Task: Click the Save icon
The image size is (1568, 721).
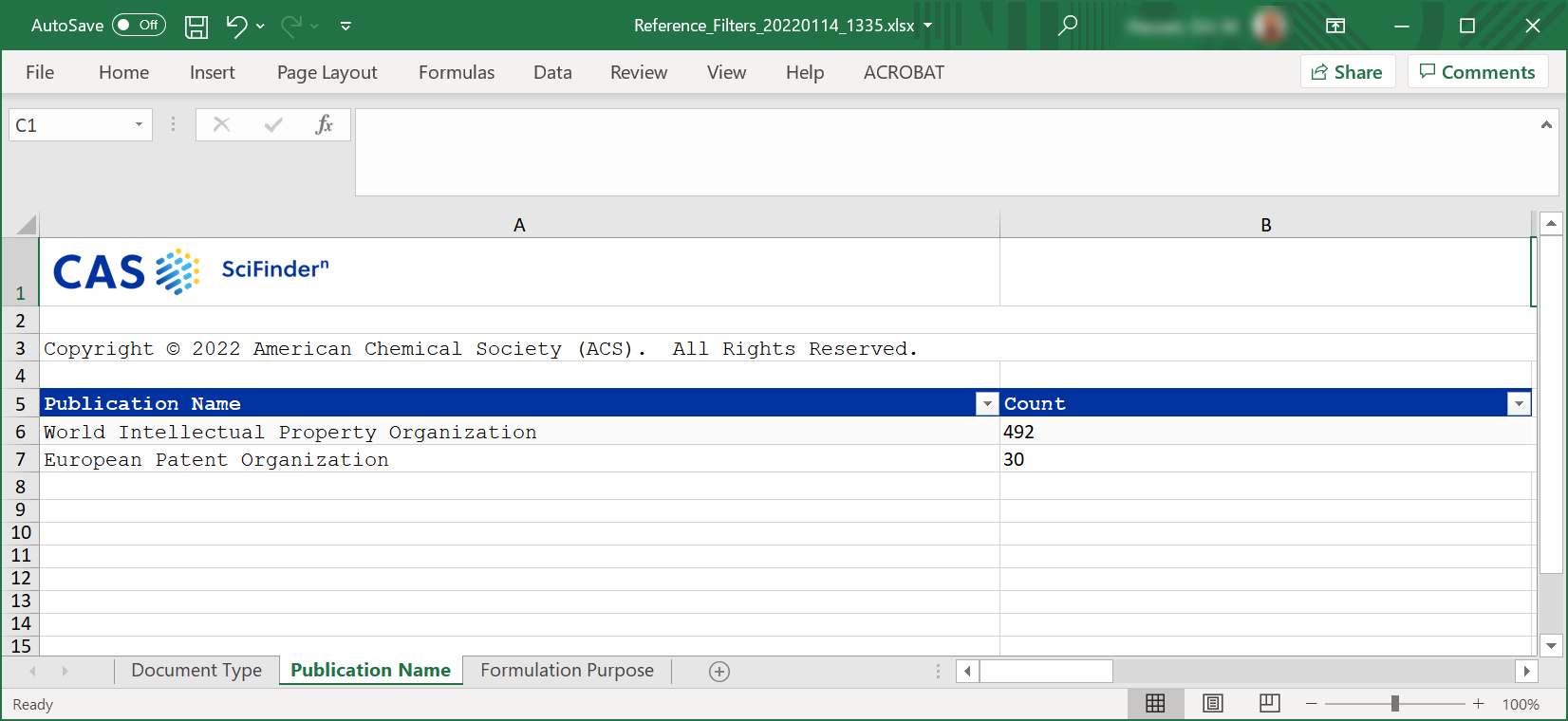Action: click(x=196, y=27)
